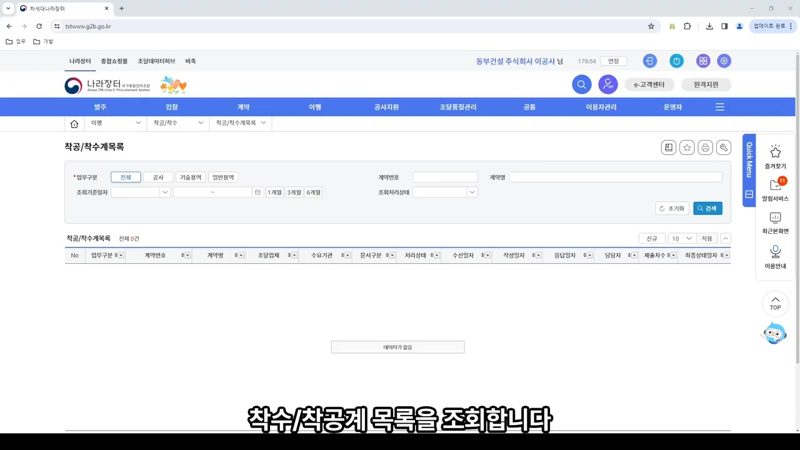
Task: Open the 이행 main menu
Action: pos(315,107)
